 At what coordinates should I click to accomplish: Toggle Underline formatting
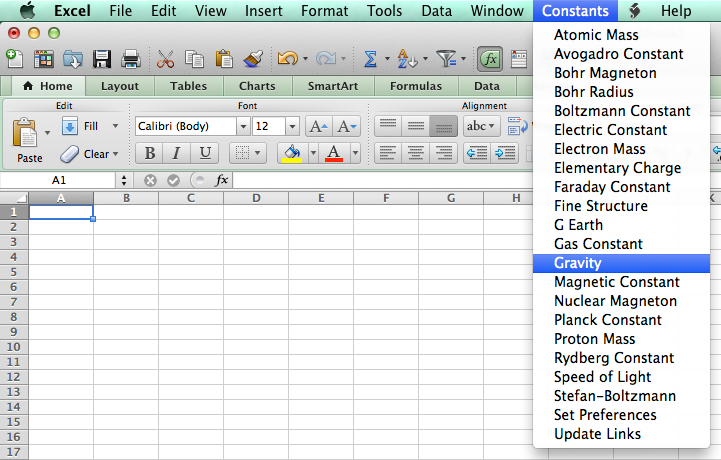pyautogui.click(x=205, y=153)
